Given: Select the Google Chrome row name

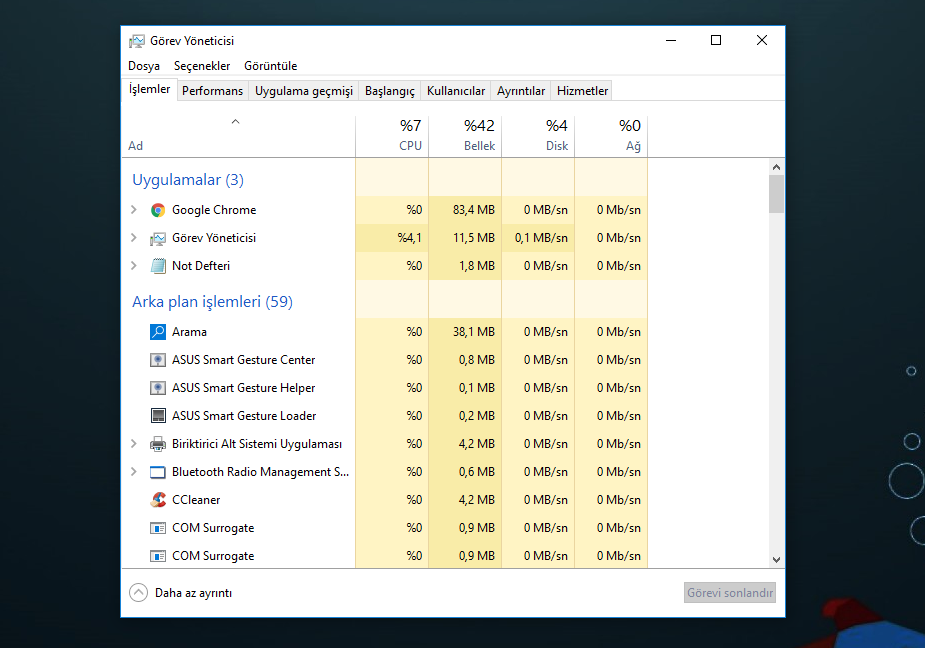Looking at the screenshot, I should click(x=214, y=210).
